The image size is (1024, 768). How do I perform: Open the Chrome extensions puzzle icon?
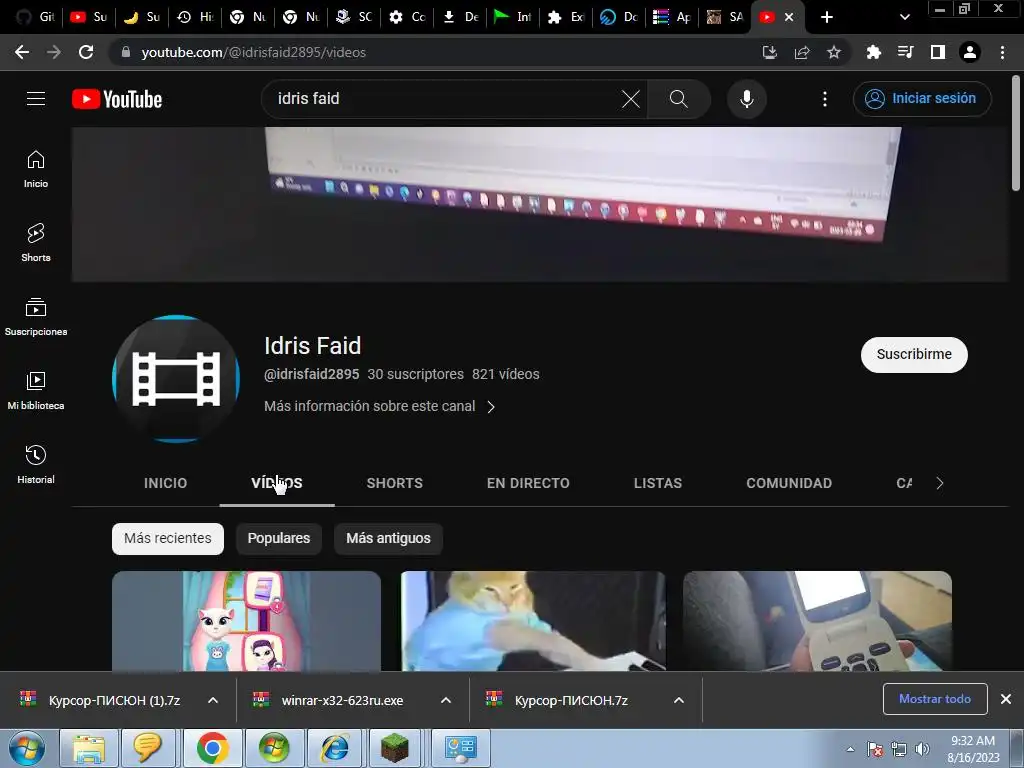pyautogui.click(x=873, y=52)
